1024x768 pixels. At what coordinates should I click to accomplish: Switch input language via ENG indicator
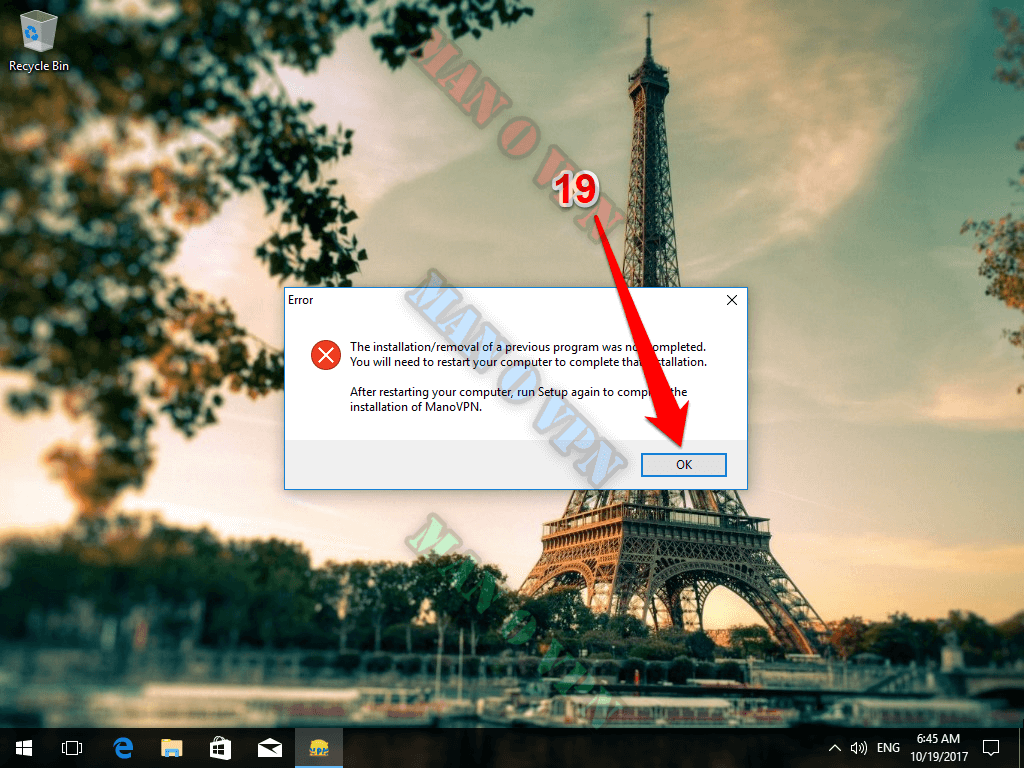coord(888,748)
